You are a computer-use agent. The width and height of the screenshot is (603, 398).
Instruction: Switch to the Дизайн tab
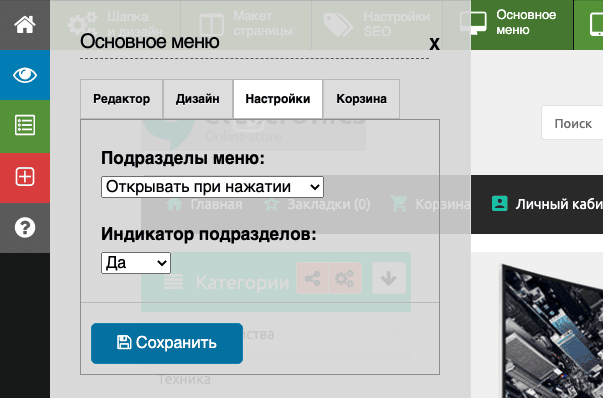(x=198, y=99)
